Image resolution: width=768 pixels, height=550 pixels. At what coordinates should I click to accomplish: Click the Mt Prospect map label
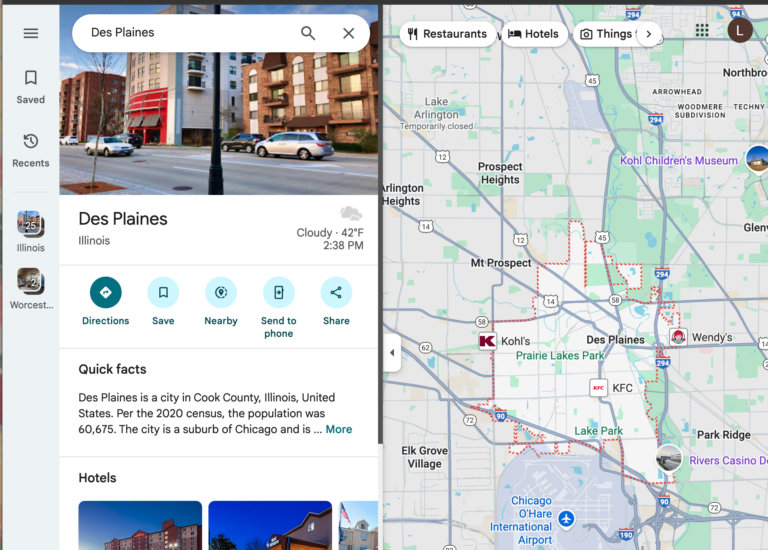pyautogui.click(x=501, y=263)
